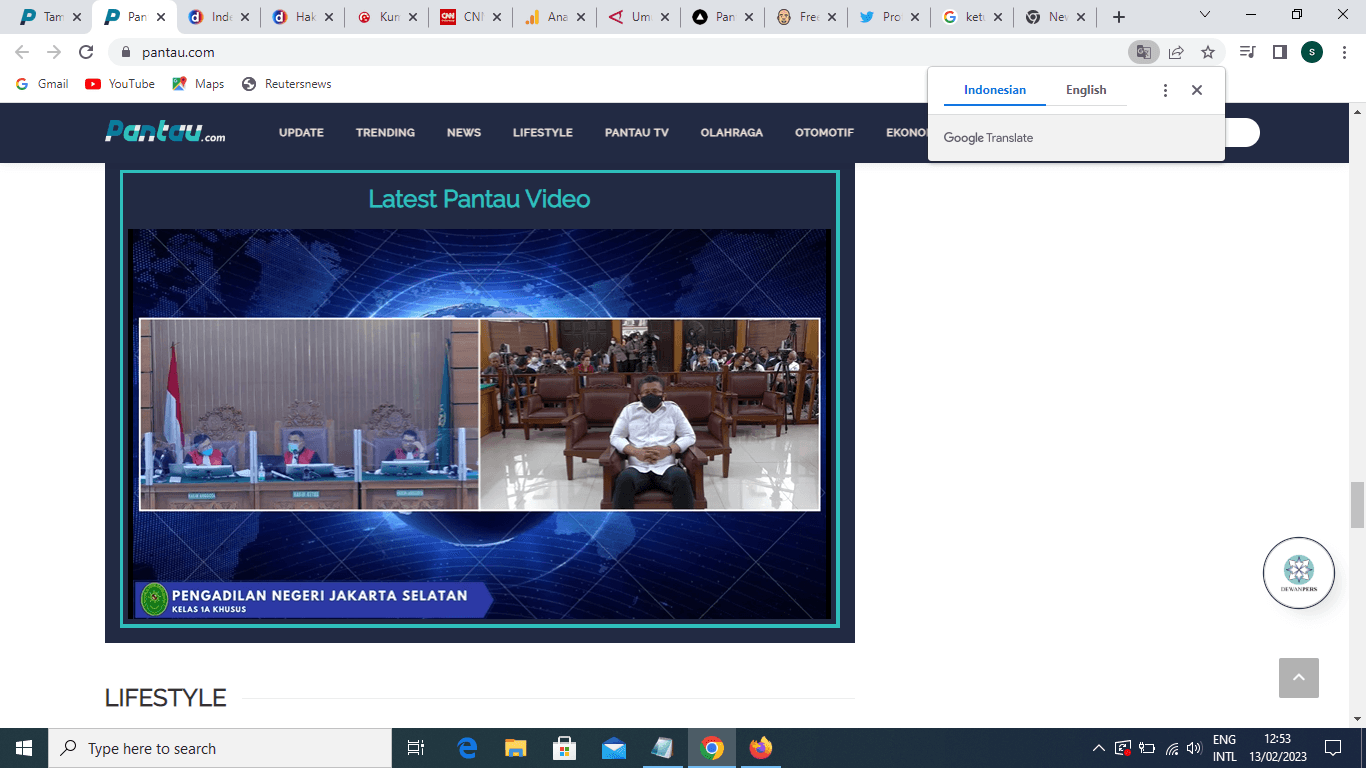Image resolution: width=1366 pixels, height=768 pixels.
Task: Select Indonesian in the translate popup
Action: 994,90
